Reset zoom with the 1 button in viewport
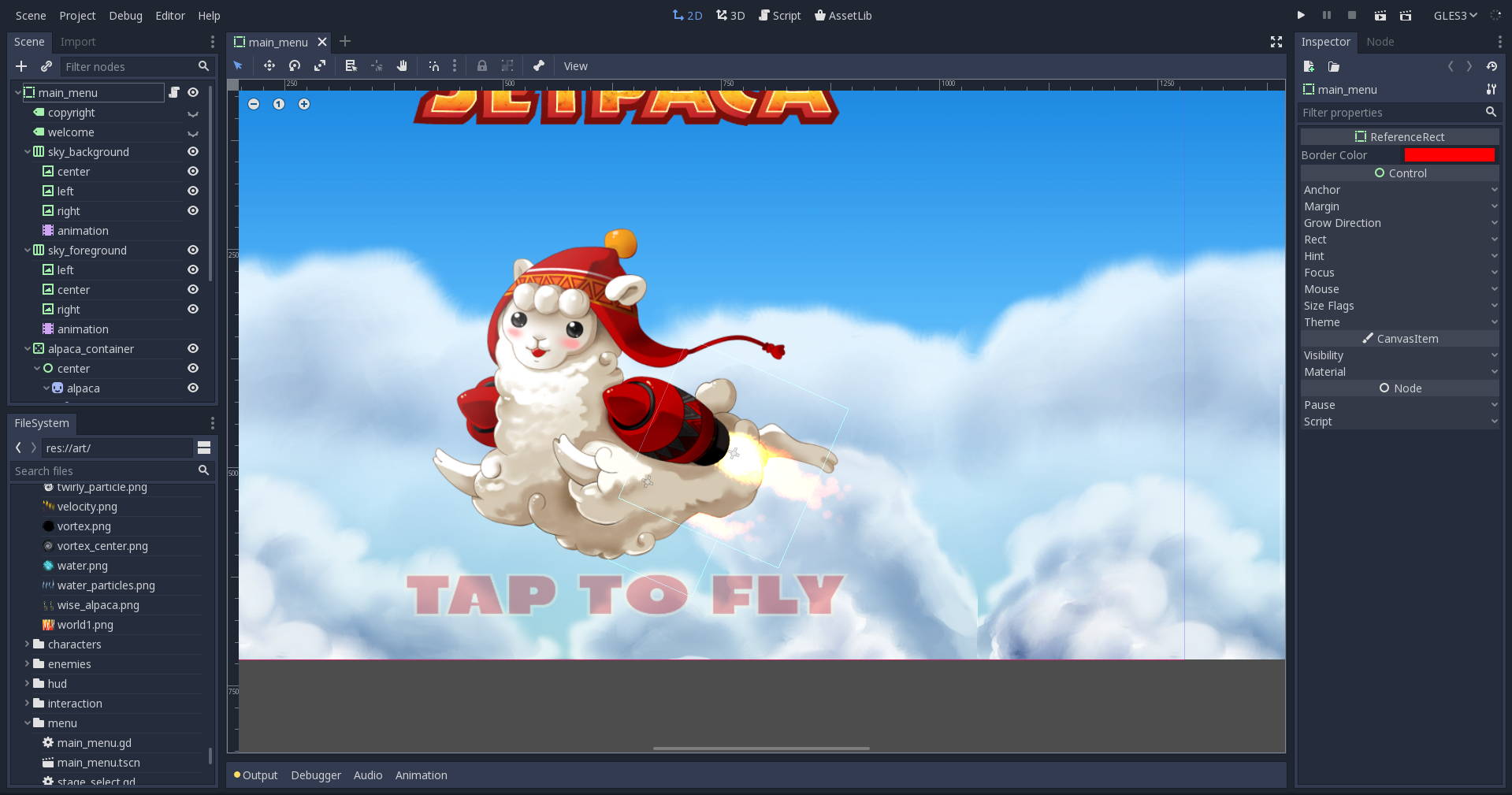The height and width of the screenshot is (795, 1512). coord(279,103)
